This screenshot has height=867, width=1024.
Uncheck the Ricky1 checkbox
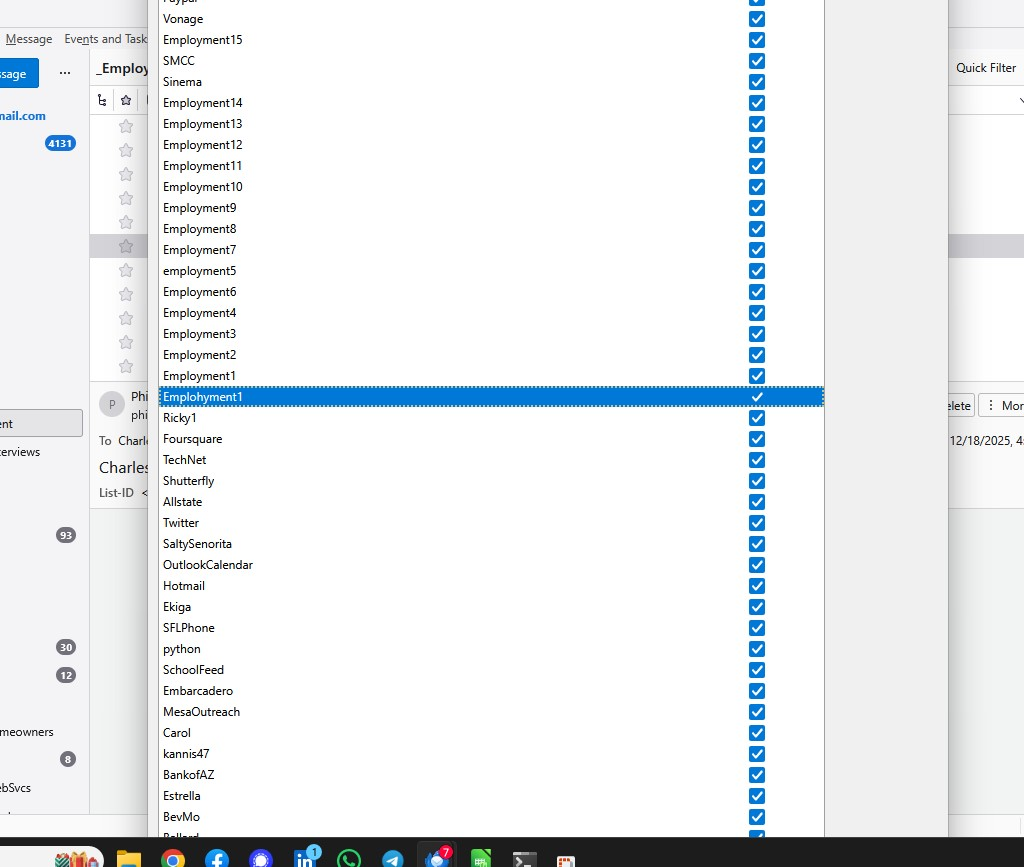click(757, 418)
